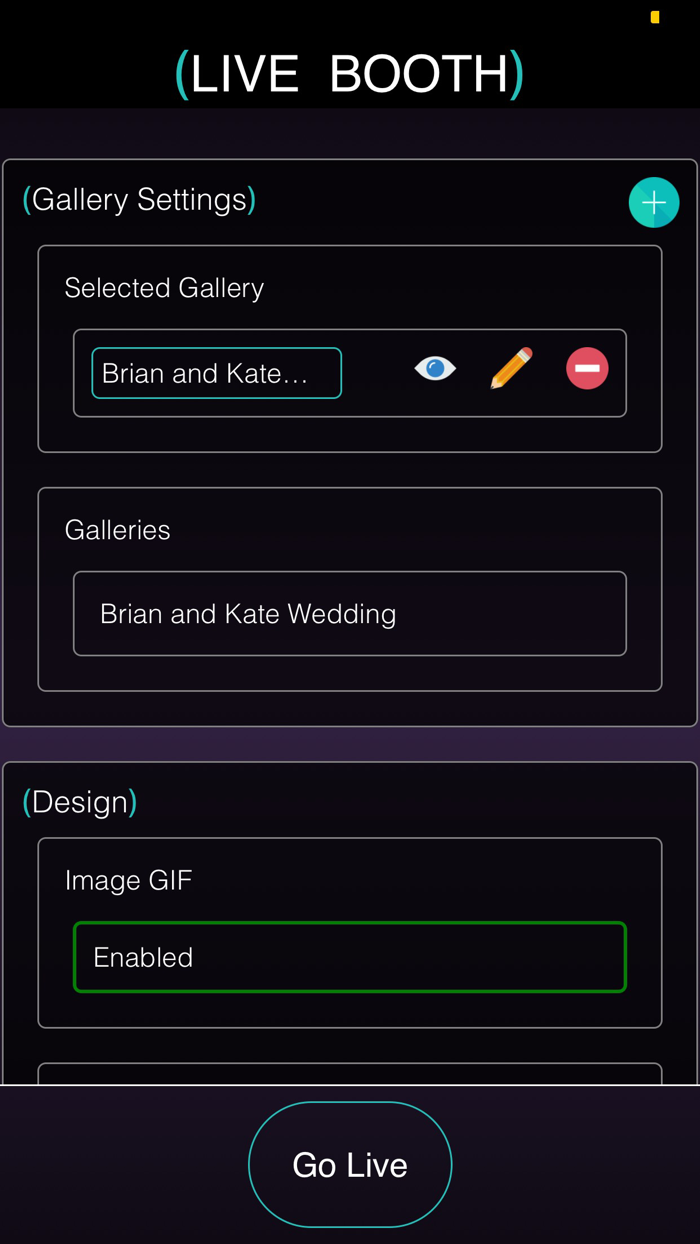This screenshot has width=700, height=1244.
Task: Click the Brian and Kate gallery text field
Action: tap(216, 372)
